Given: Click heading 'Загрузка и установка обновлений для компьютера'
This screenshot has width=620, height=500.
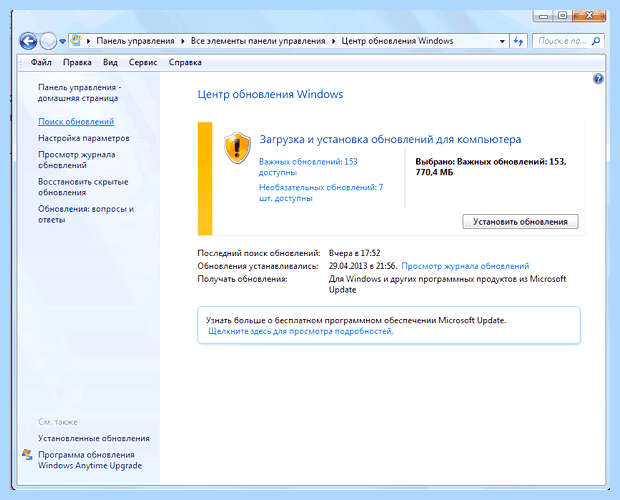Looking at the screenshot, I should point(390,140).
